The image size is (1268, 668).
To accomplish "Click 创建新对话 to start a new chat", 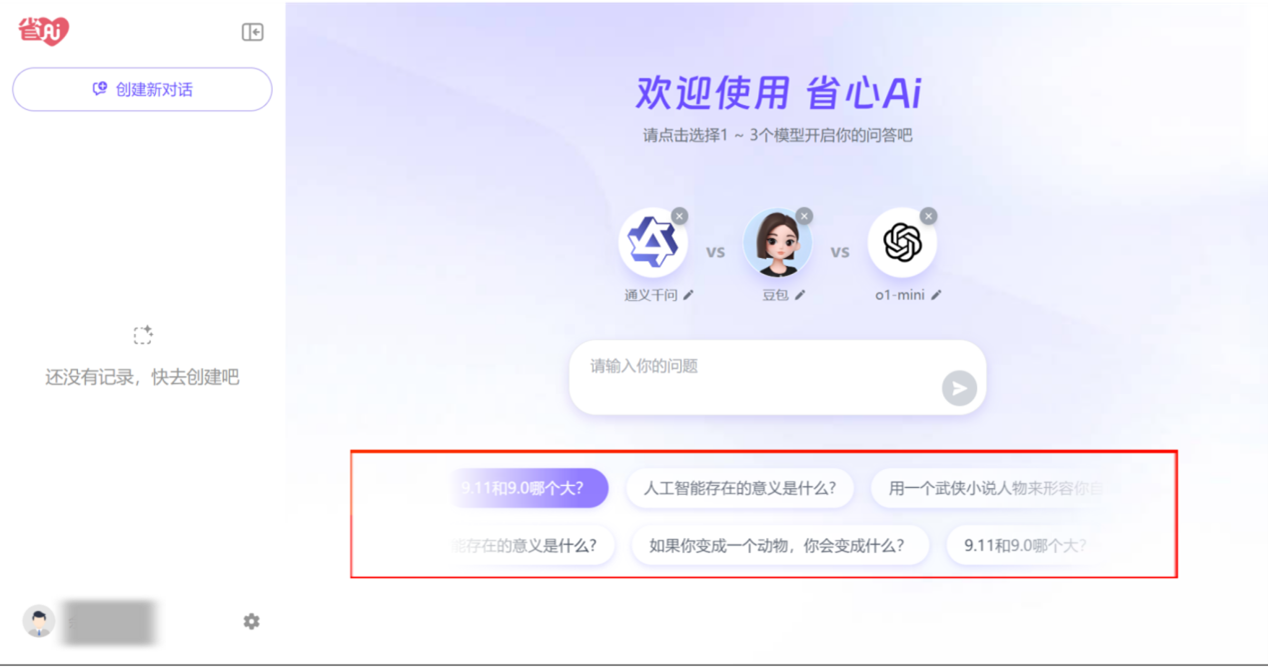I will click(142, 89).
